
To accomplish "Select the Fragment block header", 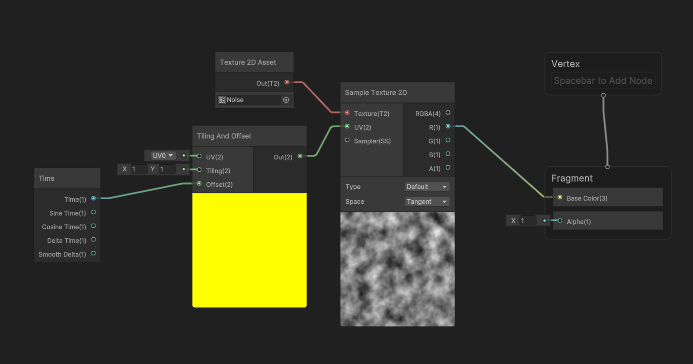I will pos(572,178).
